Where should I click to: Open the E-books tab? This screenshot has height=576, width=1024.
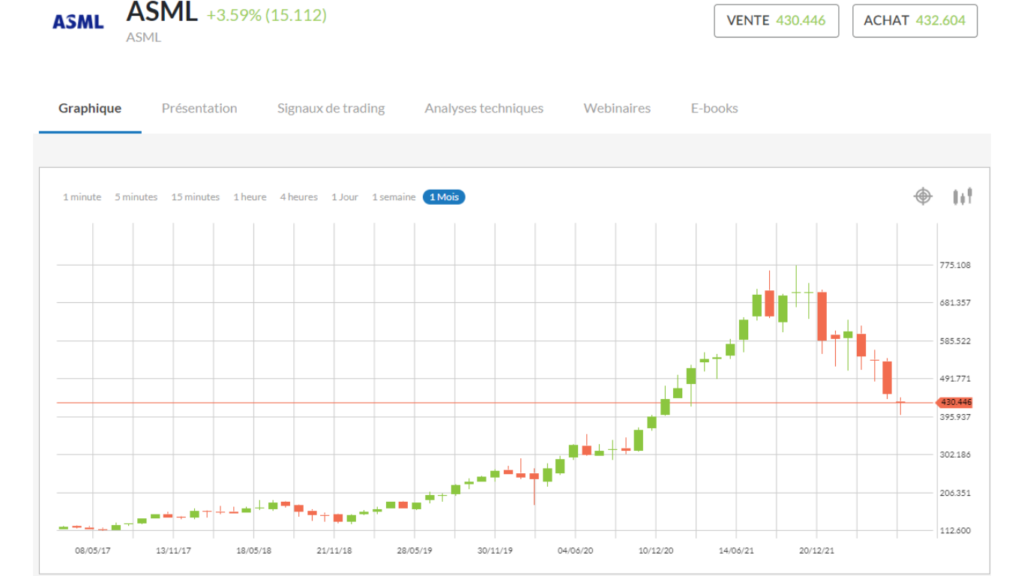tap(714, 108)
